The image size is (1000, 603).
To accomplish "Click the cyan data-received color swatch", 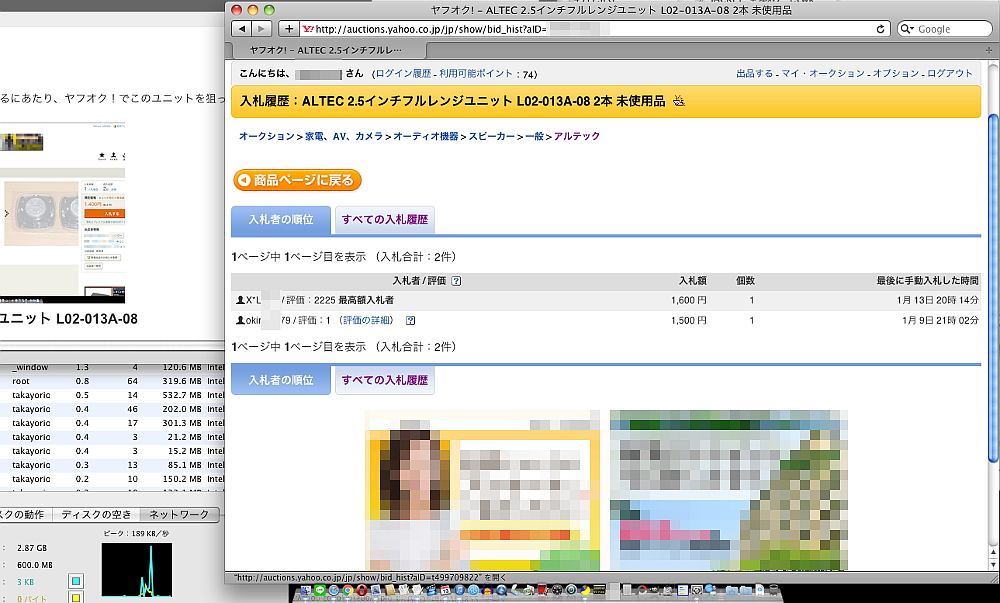I will (x=76, y=581).
